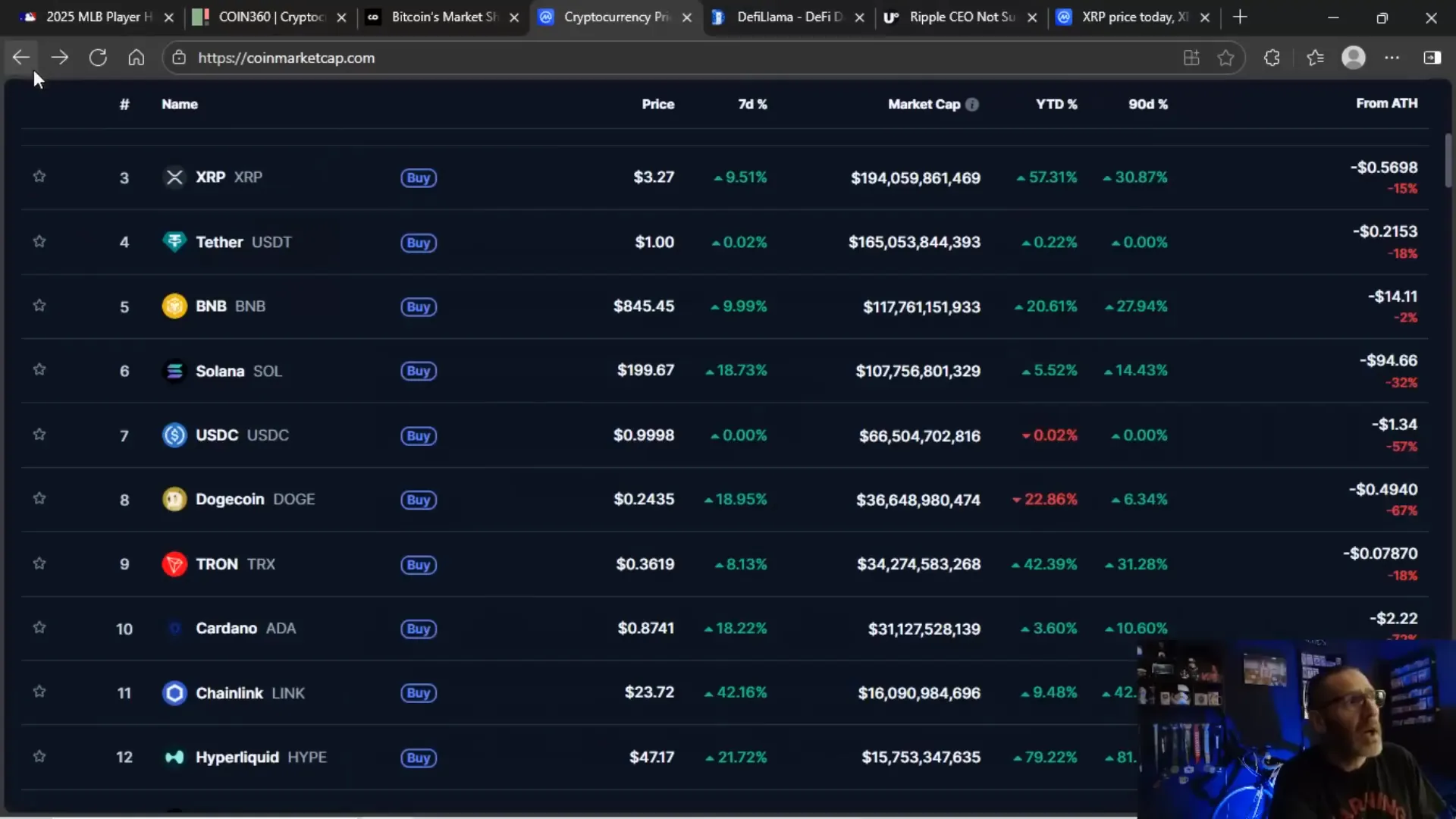
Task: Add Cardano to watchlist star
Action: pos(39,628)
